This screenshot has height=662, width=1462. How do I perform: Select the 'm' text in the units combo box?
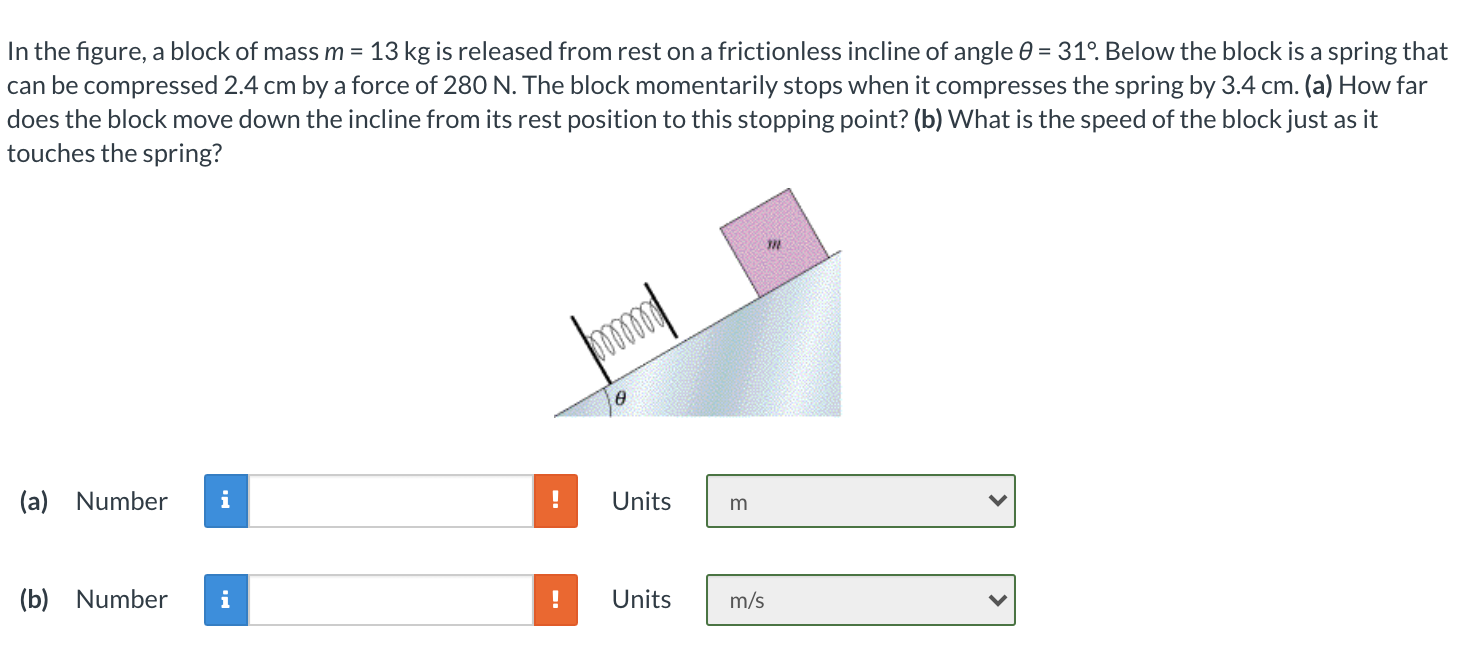[738, 502]
